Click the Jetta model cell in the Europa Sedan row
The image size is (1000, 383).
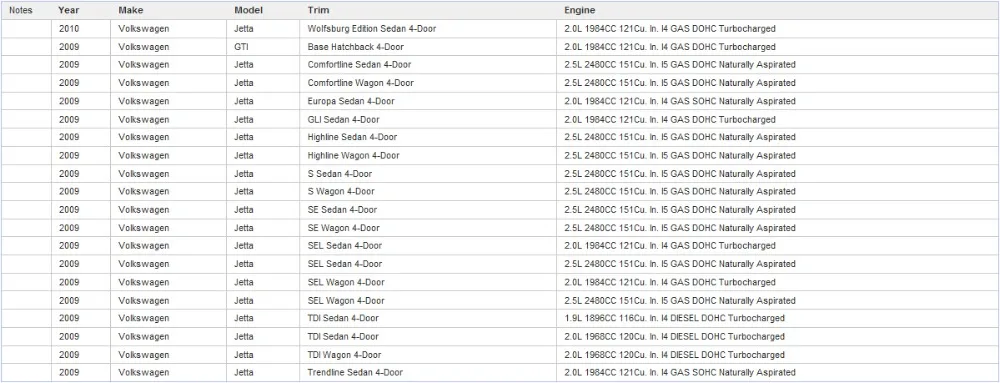point(244,101)
